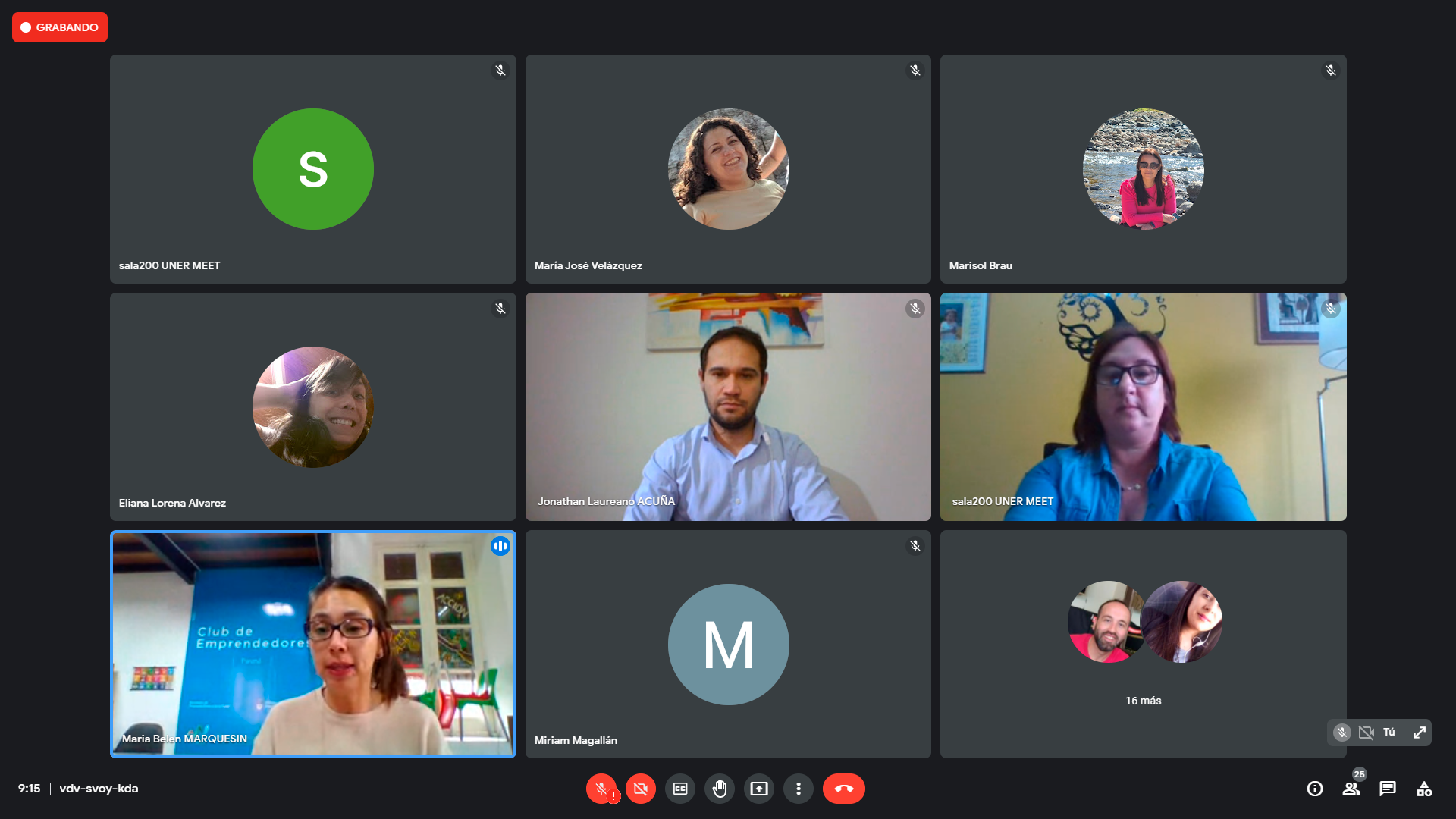Viewport: 1456px width, 819px height.
Task: Show the participants list
Action: point(1351,789)
